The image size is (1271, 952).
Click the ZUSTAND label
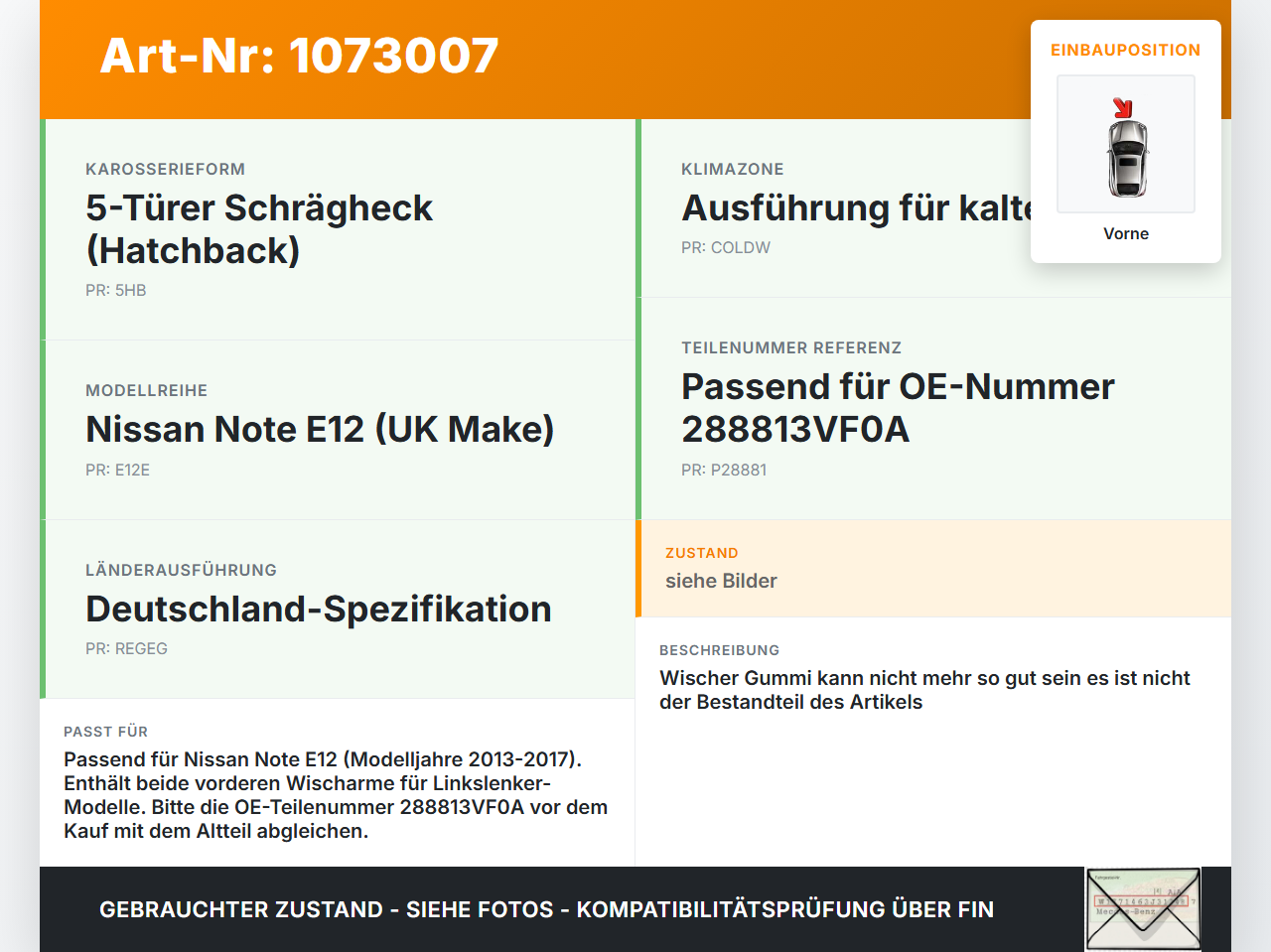[x=702, y=553]
